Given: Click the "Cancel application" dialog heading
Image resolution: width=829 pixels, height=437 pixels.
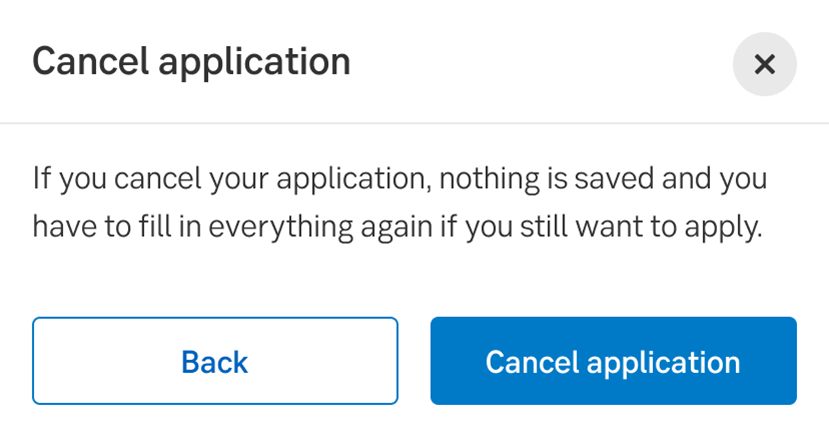Looking at the screenshot, I should pyautogui.click(x=191, y=62).
